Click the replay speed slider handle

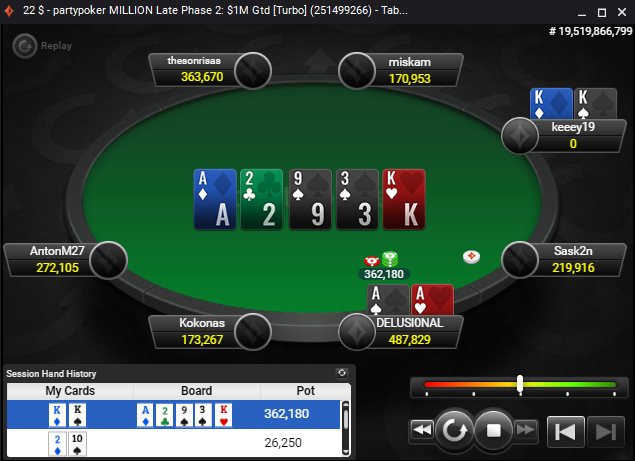tap(520, 384)
